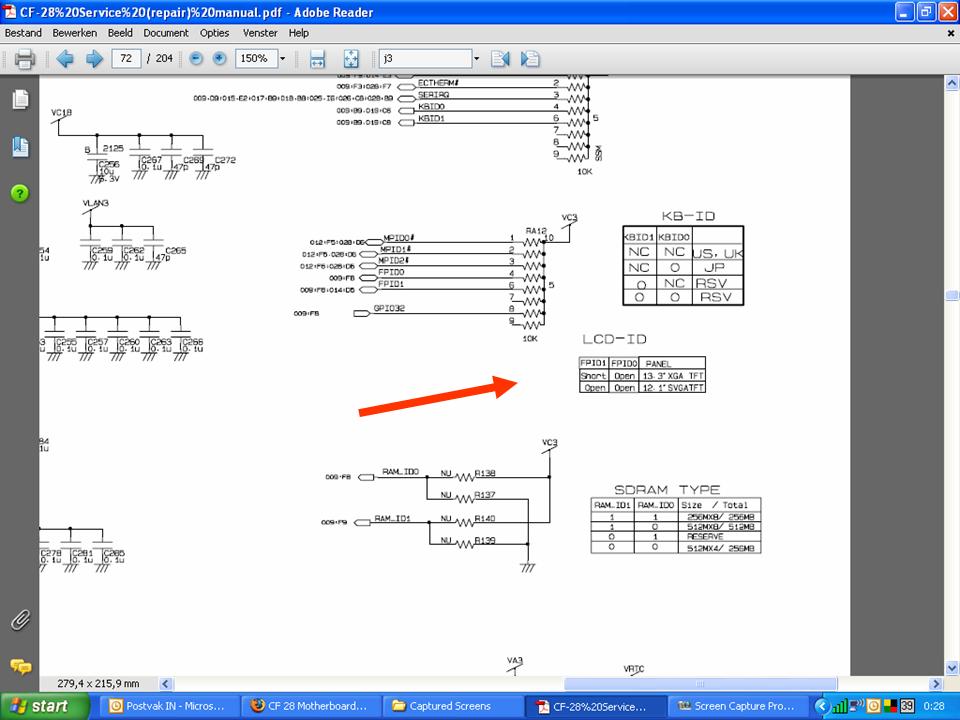Click vertical scrollbar up arrow
960x720 pixels.
951,83
